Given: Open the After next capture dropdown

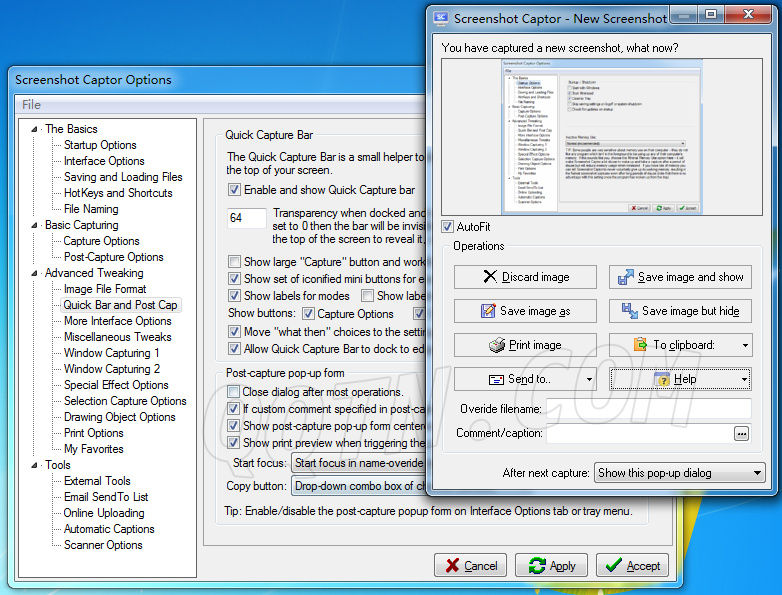Looking at the screenshot, I should 679,473.
